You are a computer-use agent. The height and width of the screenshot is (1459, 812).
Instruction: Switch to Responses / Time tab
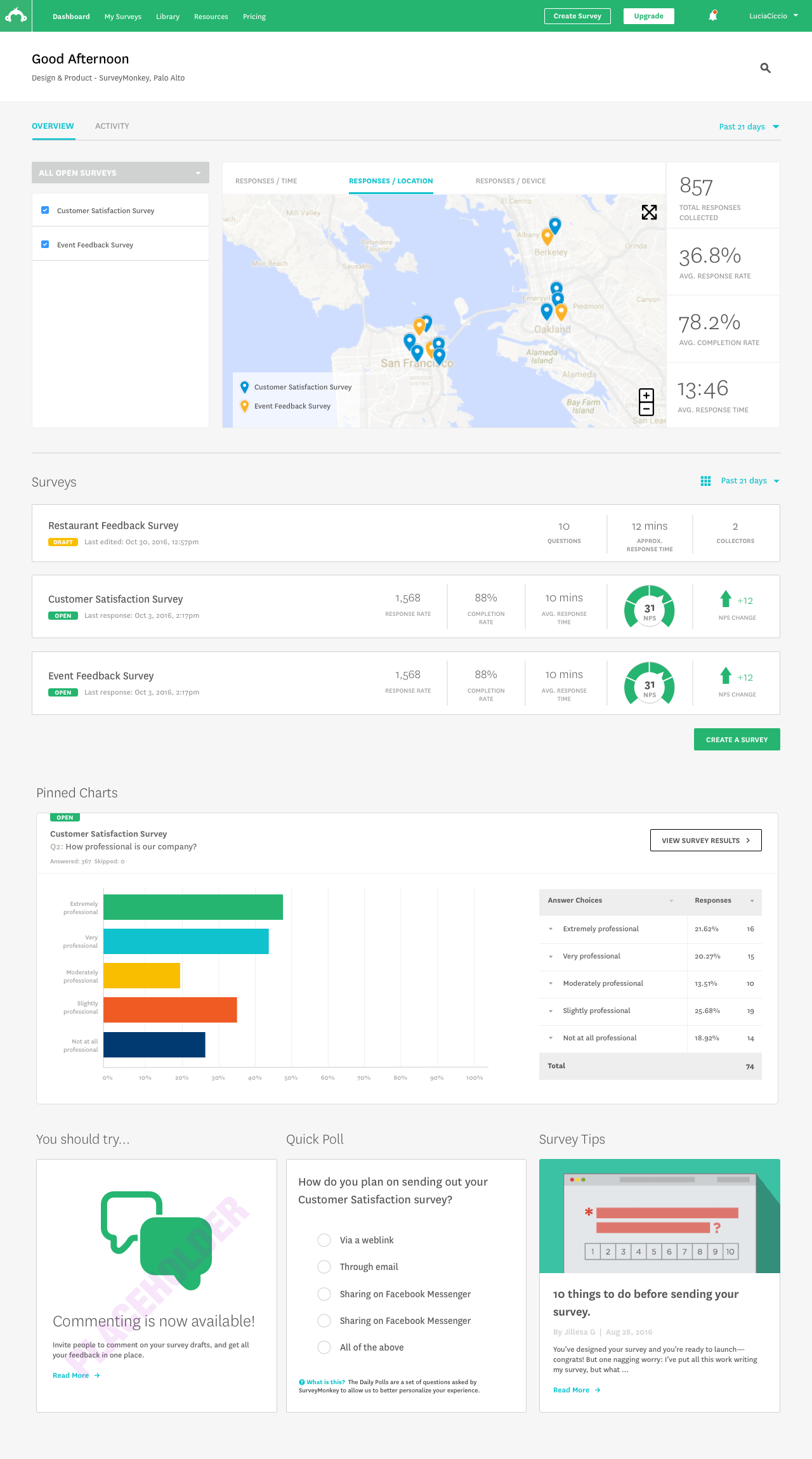[x=266, y=181]
